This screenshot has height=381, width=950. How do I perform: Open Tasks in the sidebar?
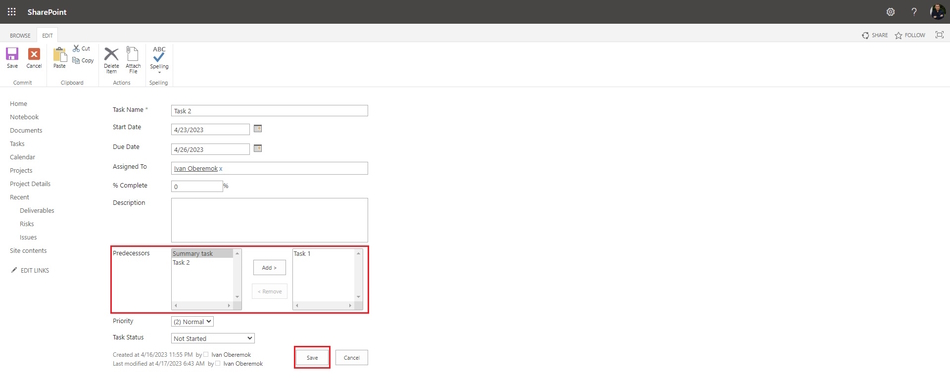[17, 144]
